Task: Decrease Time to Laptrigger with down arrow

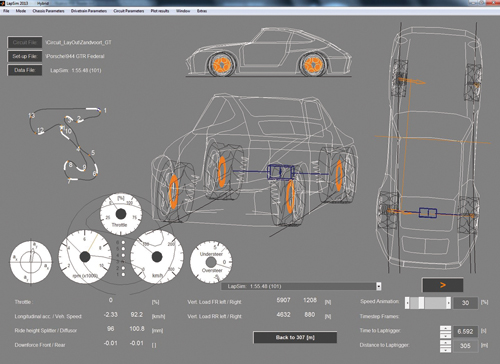Action: coord(445,335)
